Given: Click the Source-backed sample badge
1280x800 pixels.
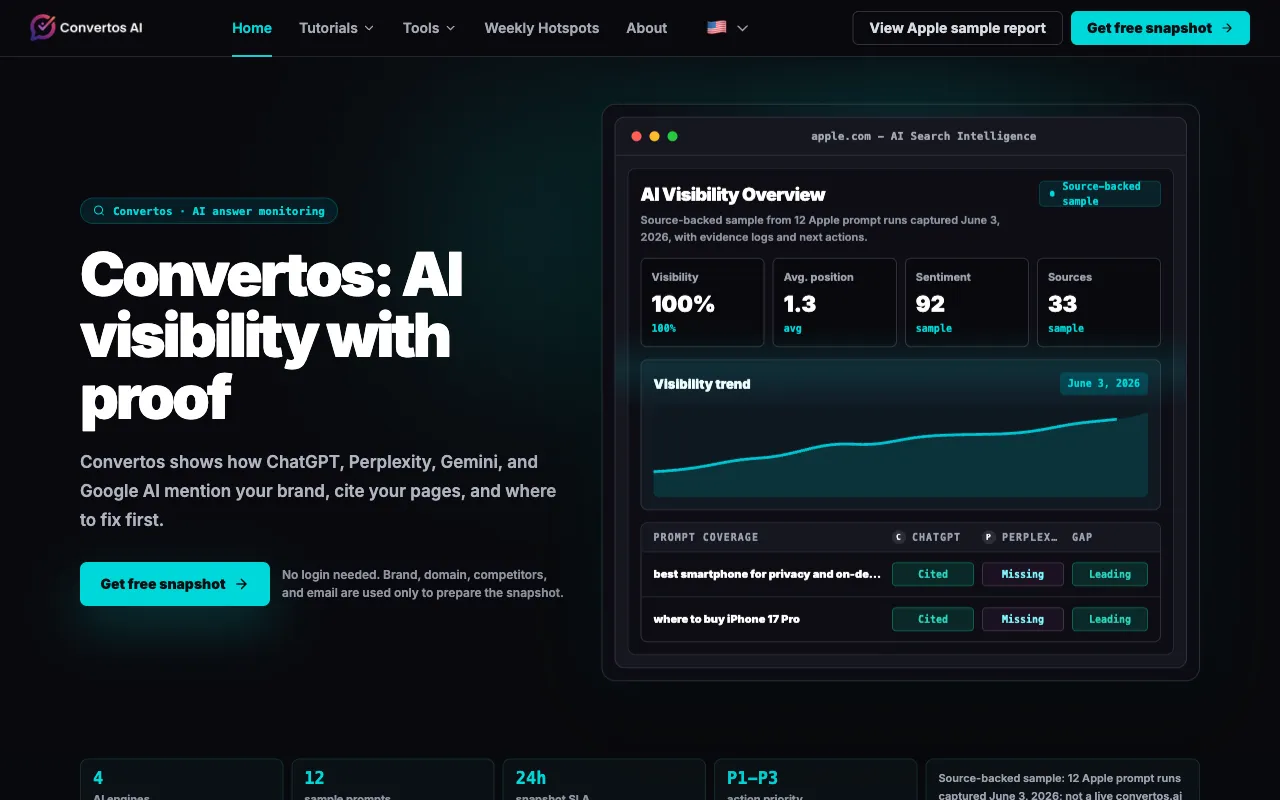Looking at the screenshot, I should [1100, 194].
